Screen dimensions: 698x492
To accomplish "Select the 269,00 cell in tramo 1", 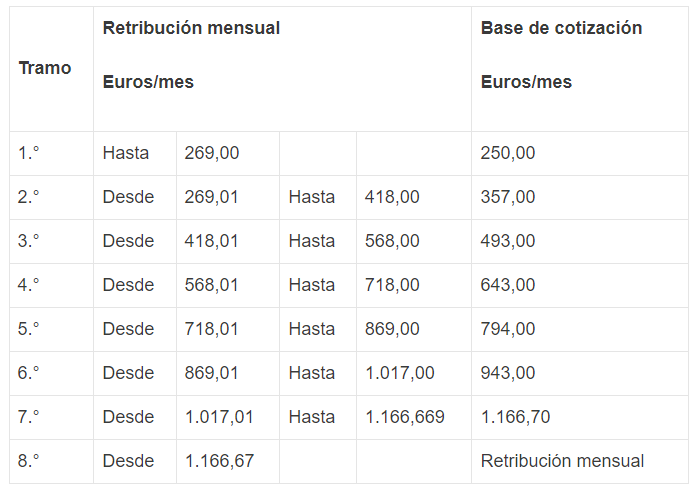I will pos(212,153).
